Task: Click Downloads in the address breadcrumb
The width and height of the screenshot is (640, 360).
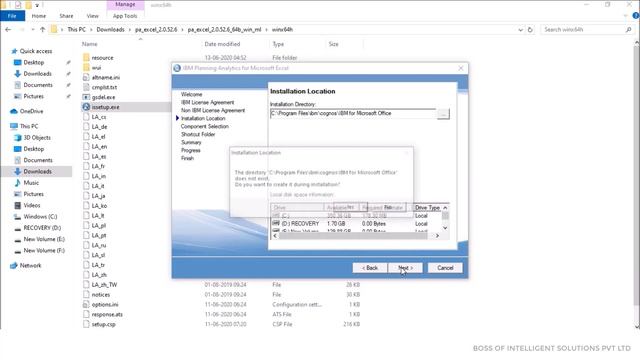Action: [110, 29]
